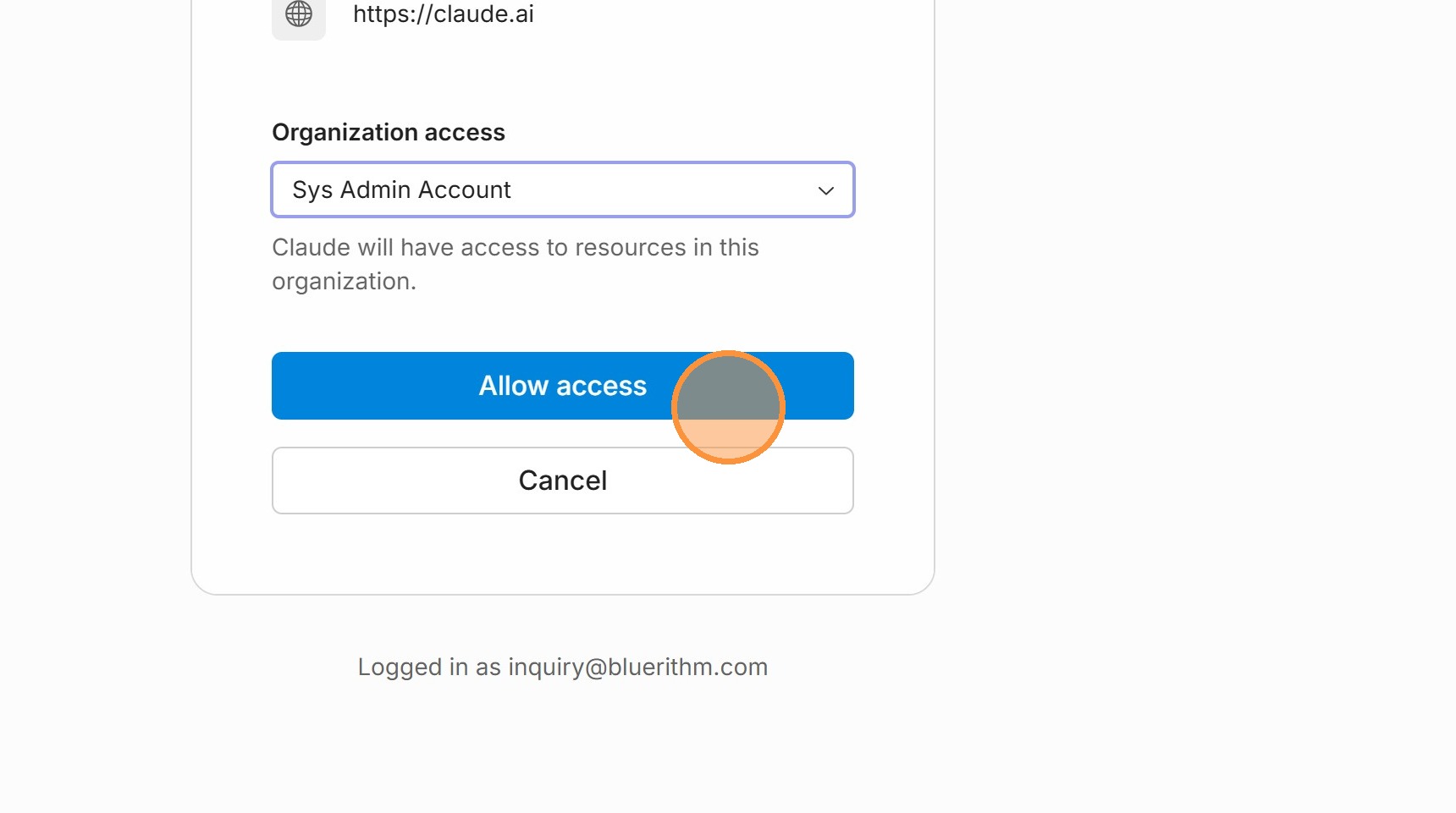Dismiss the authorization request with Cancel
The image size is (1456, 813).
563,481
